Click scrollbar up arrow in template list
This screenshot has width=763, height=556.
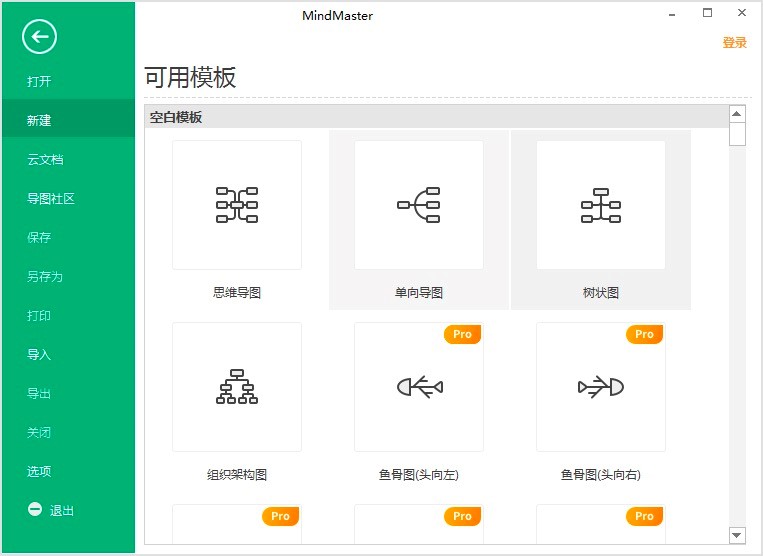point(737,114)
